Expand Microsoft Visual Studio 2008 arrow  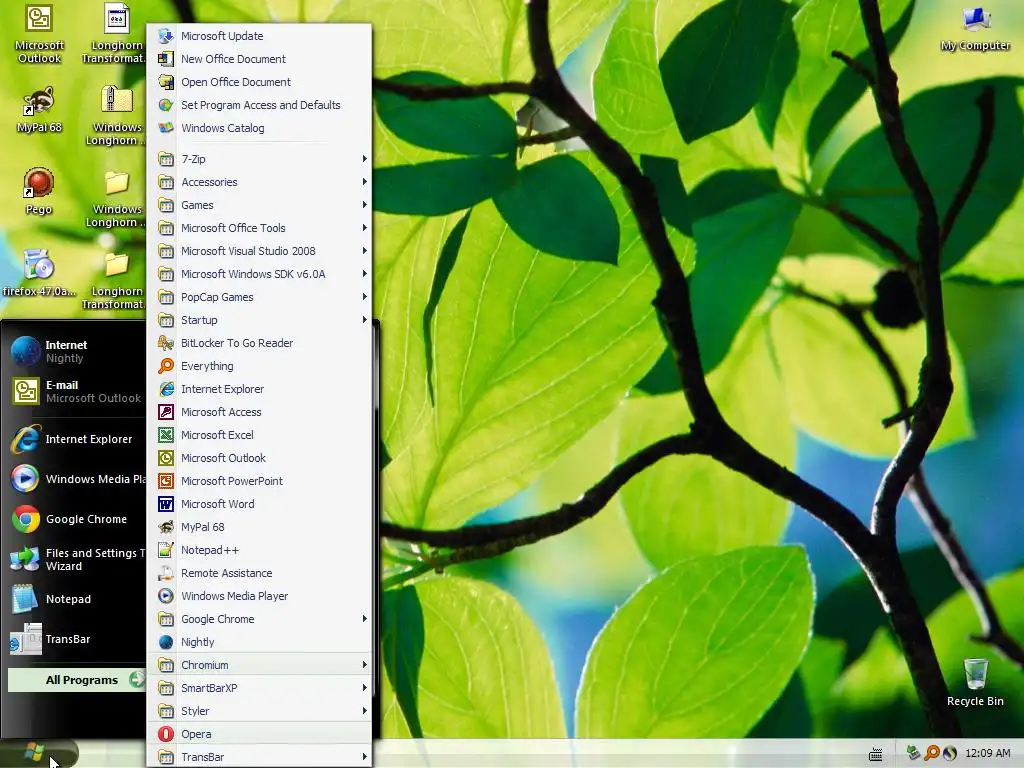coord(364,251)
